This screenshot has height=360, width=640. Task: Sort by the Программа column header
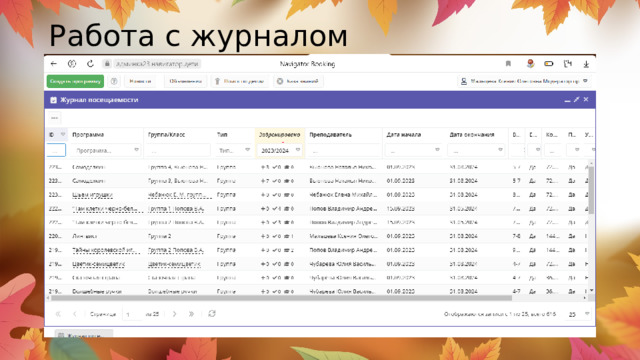click(x=88, y=135)
